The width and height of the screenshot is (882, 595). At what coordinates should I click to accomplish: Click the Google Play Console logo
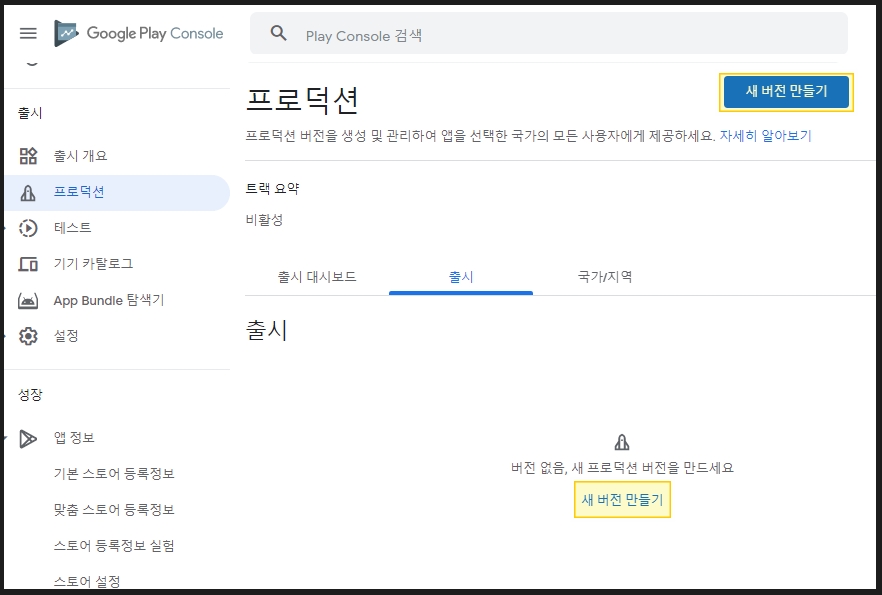139,33
